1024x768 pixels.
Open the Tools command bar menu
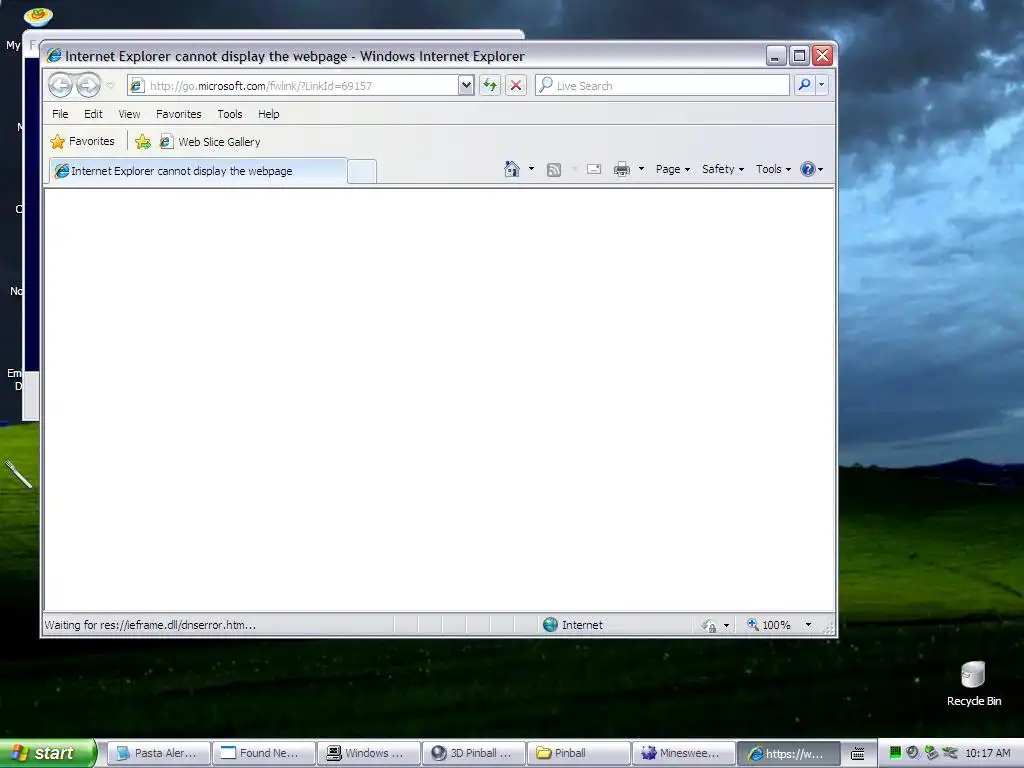[x=773, y=169]
